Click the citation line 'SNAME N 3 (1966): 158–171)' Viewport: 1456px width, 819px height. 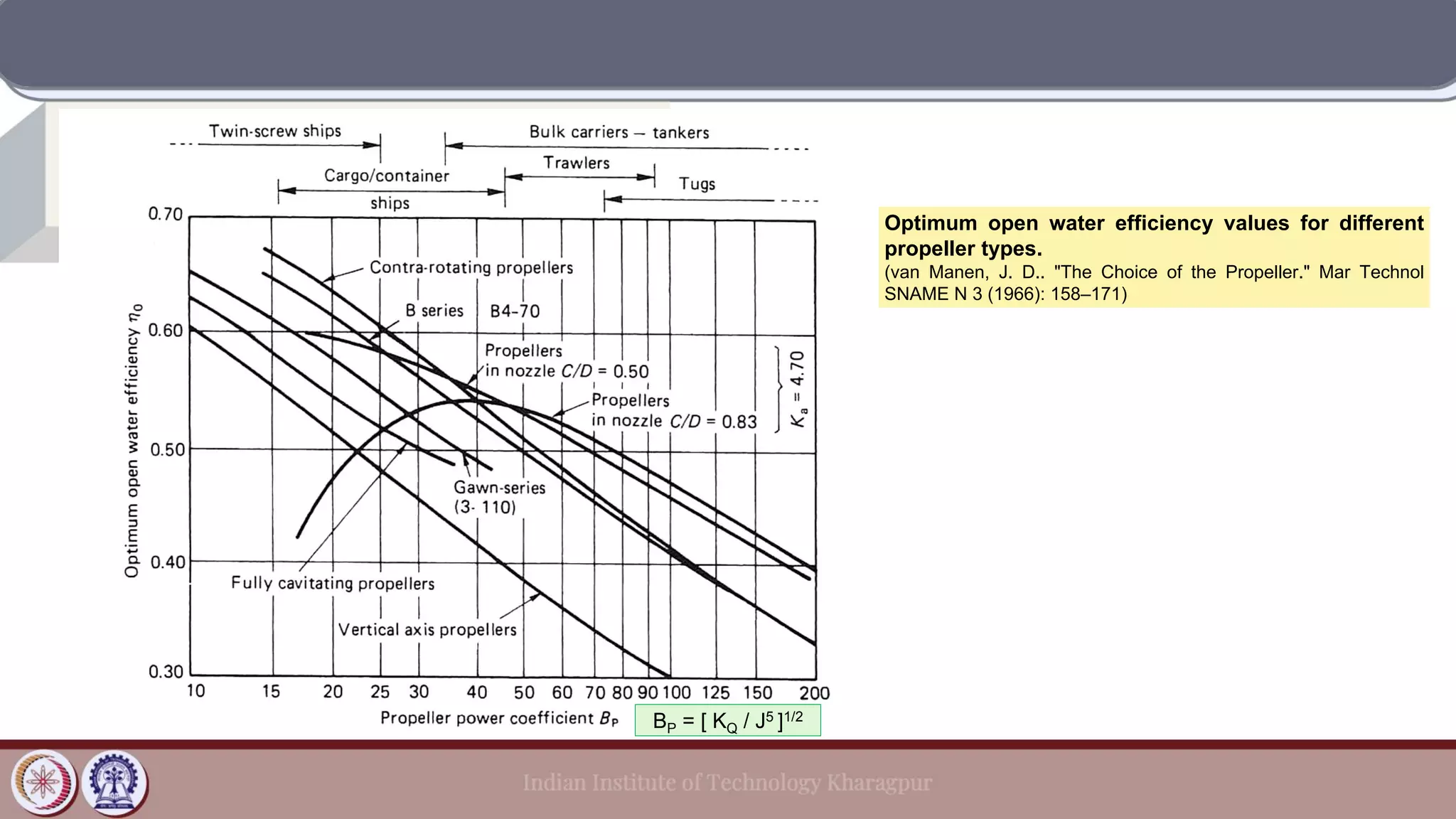(1005, 294)
